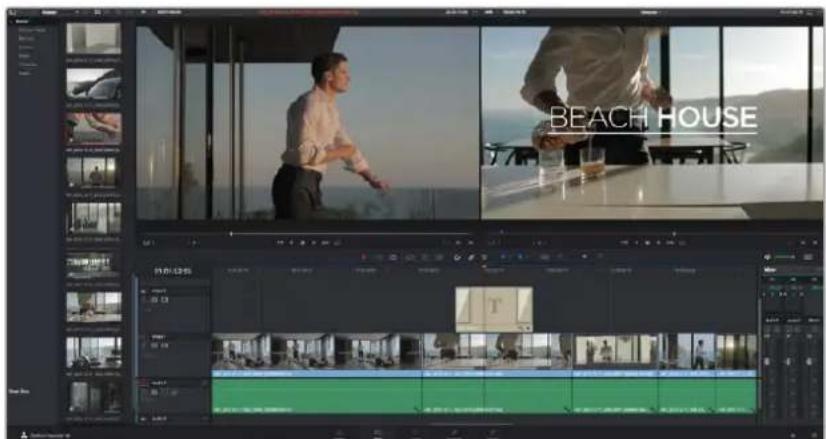
Task: Open the Deliver page tab
Action: coord(493,434)
